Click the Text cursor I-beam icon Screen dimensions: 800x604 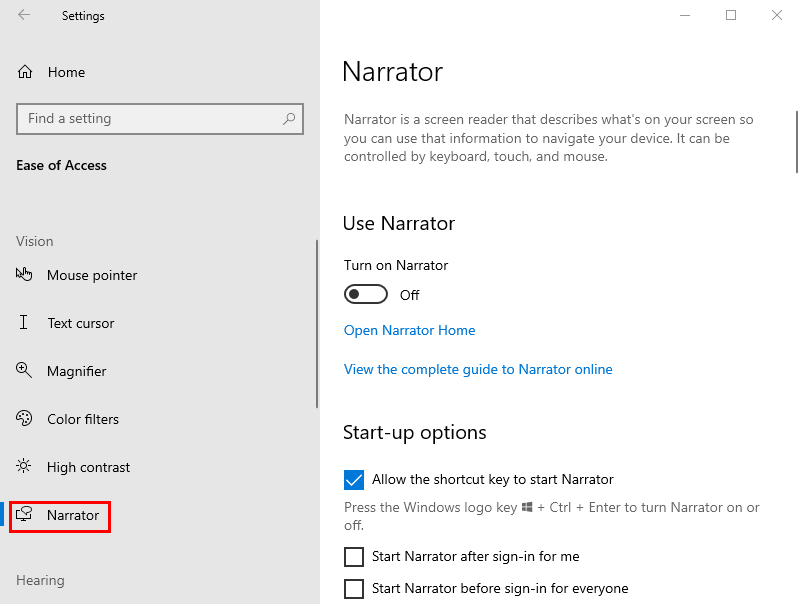pyautogui.click(x=23, y=322)
